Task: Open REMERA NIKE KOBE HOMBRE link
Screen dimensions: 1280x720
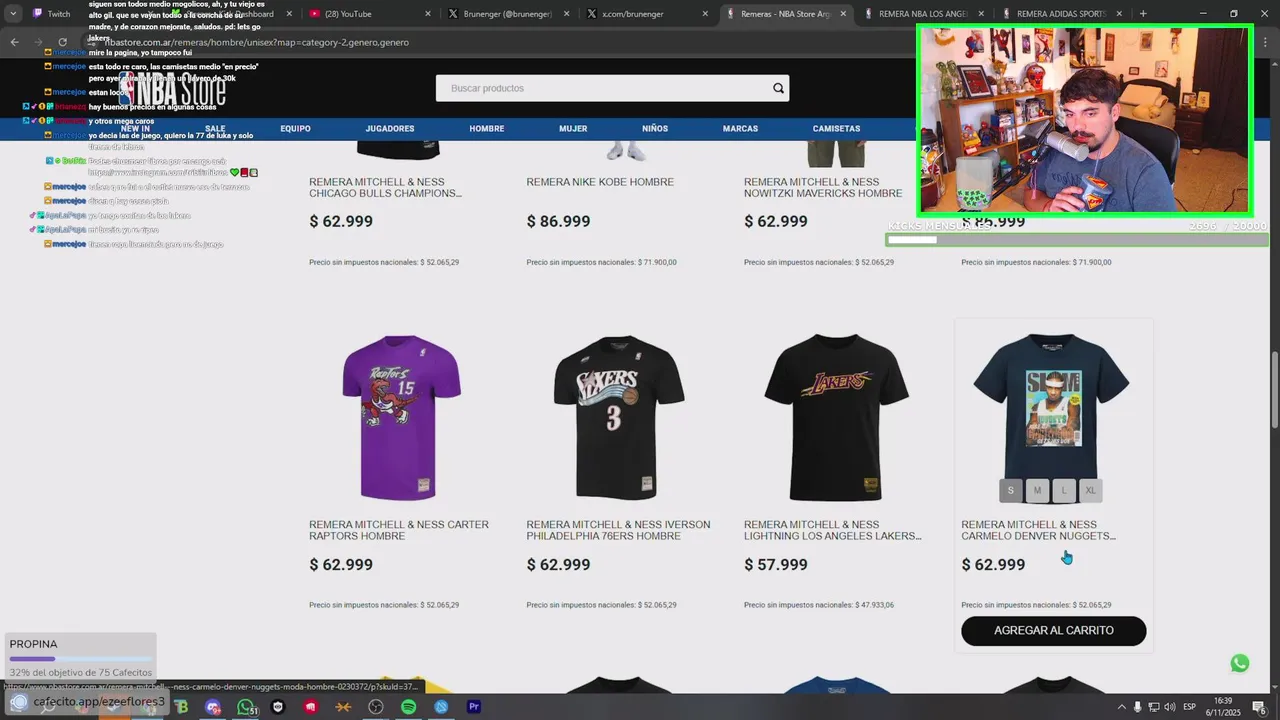Action: [x=600, y=182]
